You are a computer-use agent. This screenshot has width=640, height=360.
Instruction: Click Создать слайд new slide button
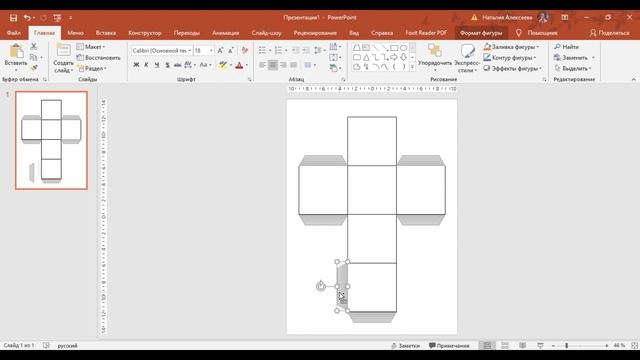(63, 58)
